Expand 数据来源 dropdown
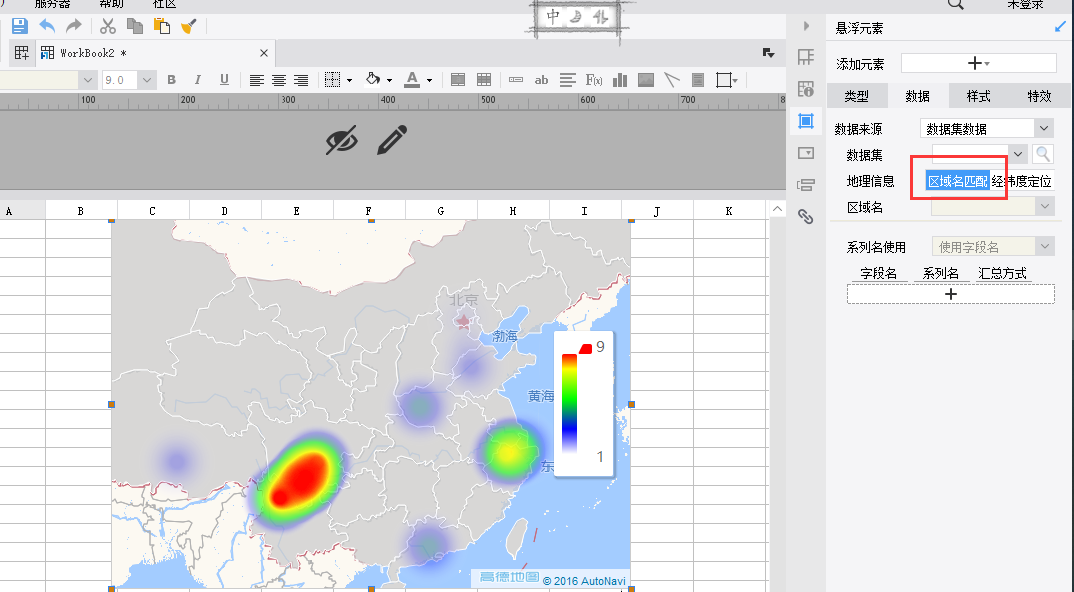 (x=1043, y=128)
